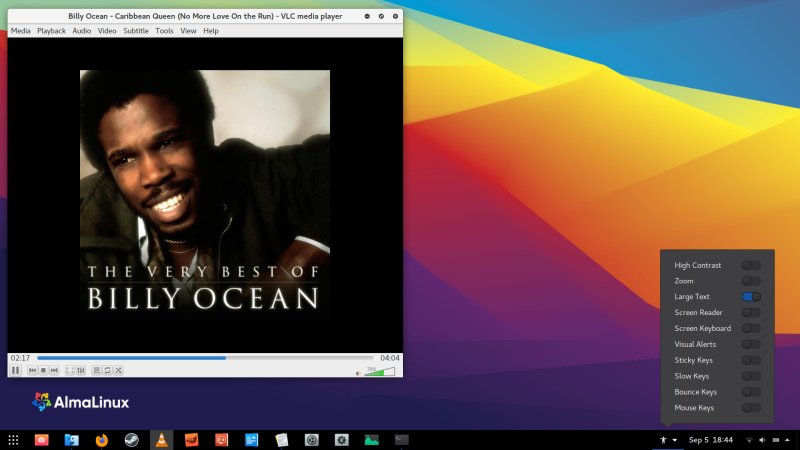Stop playback in VLC
This screenshot has height=450, width=800.
(43, 370)
